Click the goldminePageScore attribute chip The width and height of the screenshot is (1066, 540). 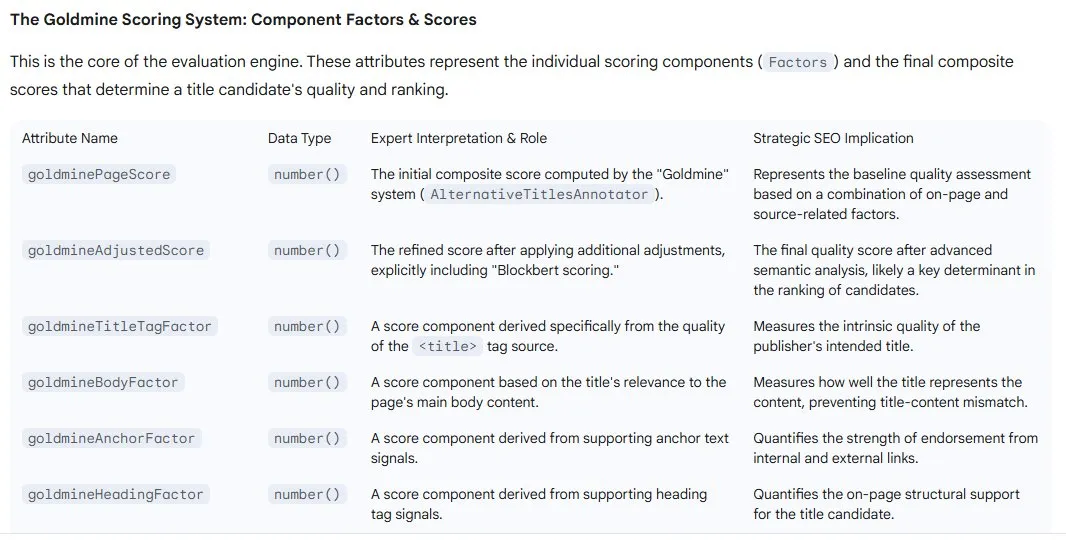click(x=99, y=174)
